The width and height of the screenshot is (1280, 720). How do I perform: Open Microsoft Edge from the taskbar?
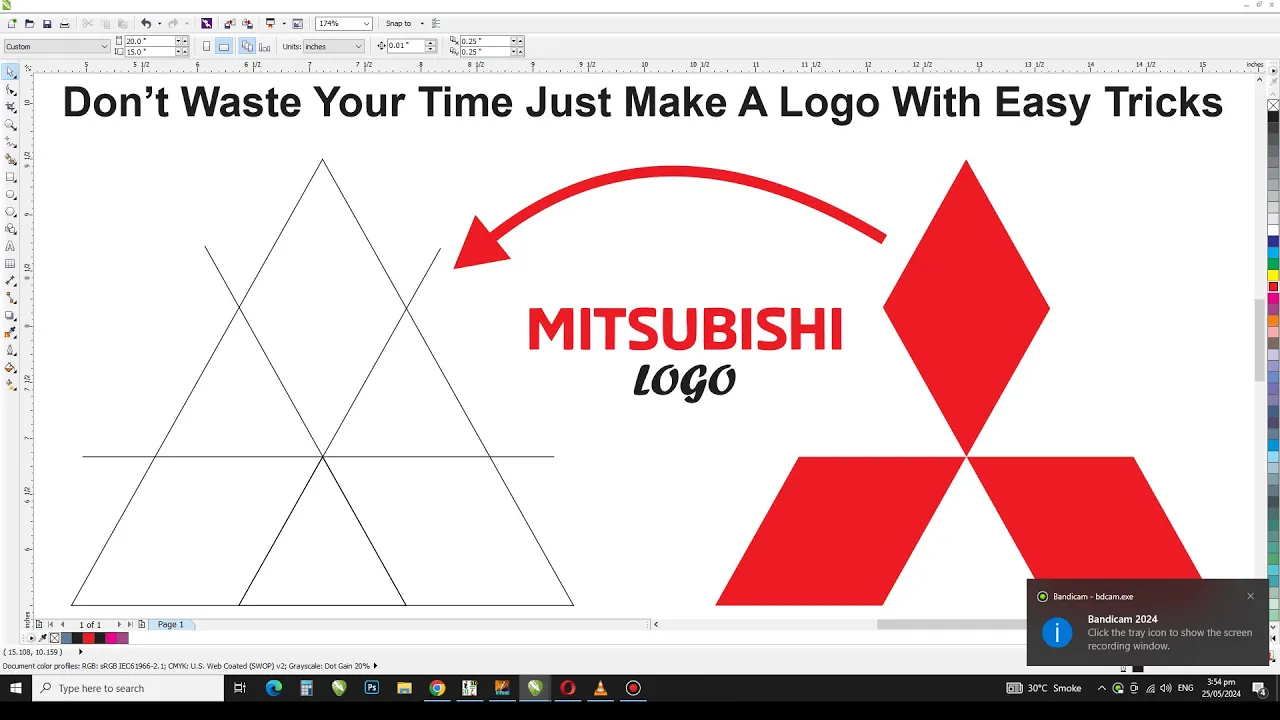coord(274,688)
